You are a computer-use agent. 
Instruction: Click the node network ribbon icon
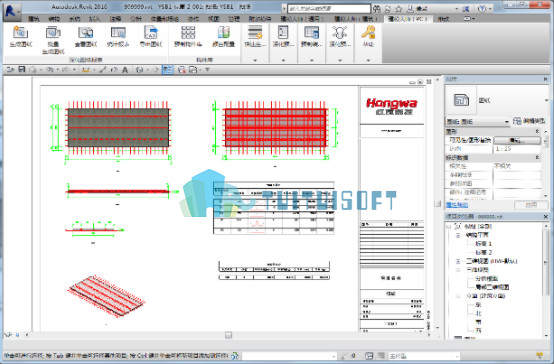click(340, 33)
